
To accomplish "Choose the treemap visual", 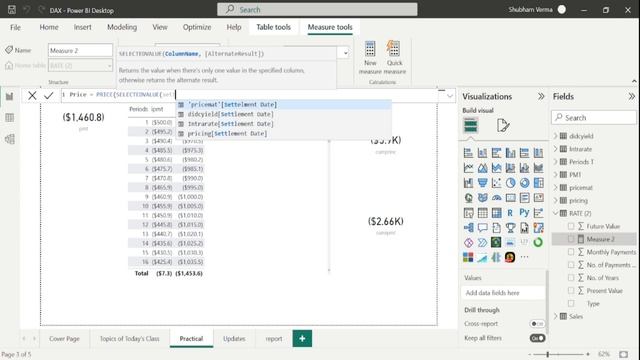I will pyautogui.click(x=538, y=183).
